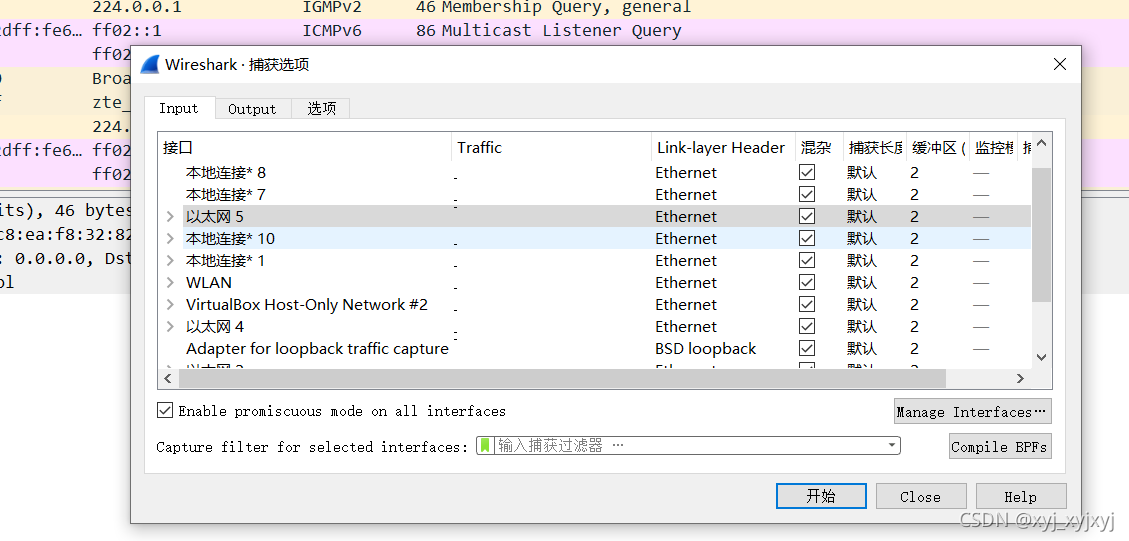Expand the 以太网 5 interface row
Viewport: 1129px width, 541px height.
click(170, 217)
